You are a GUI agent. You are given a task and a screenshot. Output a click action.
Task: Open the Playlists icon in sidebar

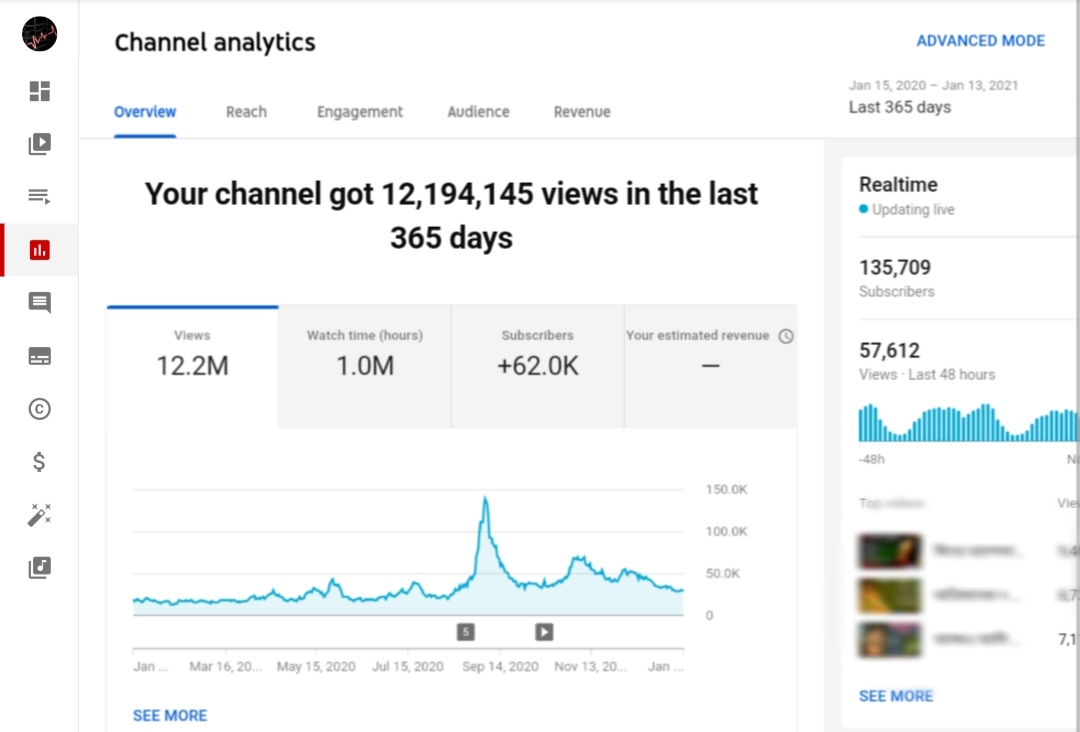[x=39, y=196]
